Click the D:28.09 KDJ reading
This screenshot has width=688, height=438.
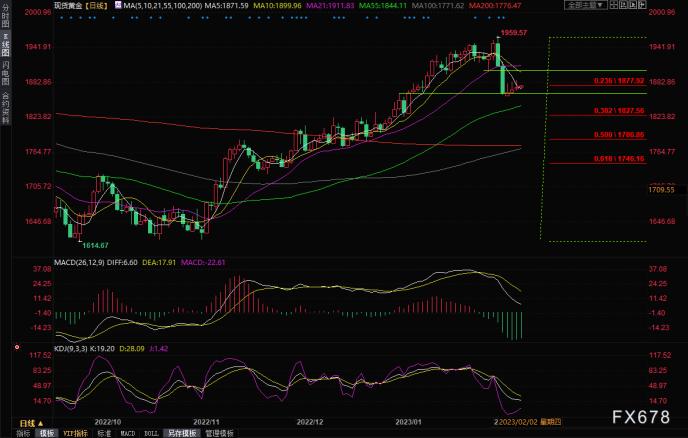tap(132, 348)
